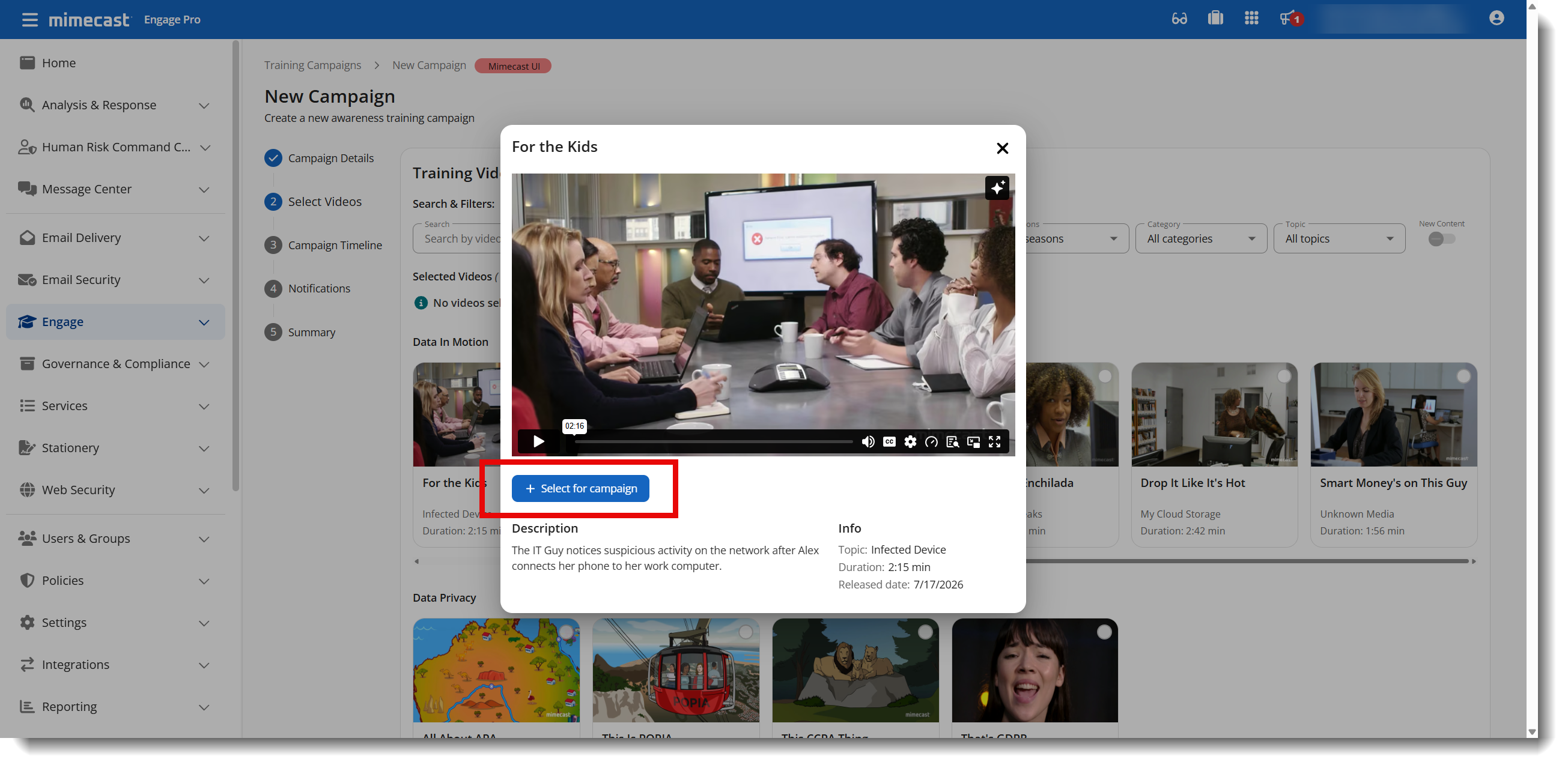Viewport: 1568px width, 768px height.
Task: Go to Summary step
Action: coord(300,331)
